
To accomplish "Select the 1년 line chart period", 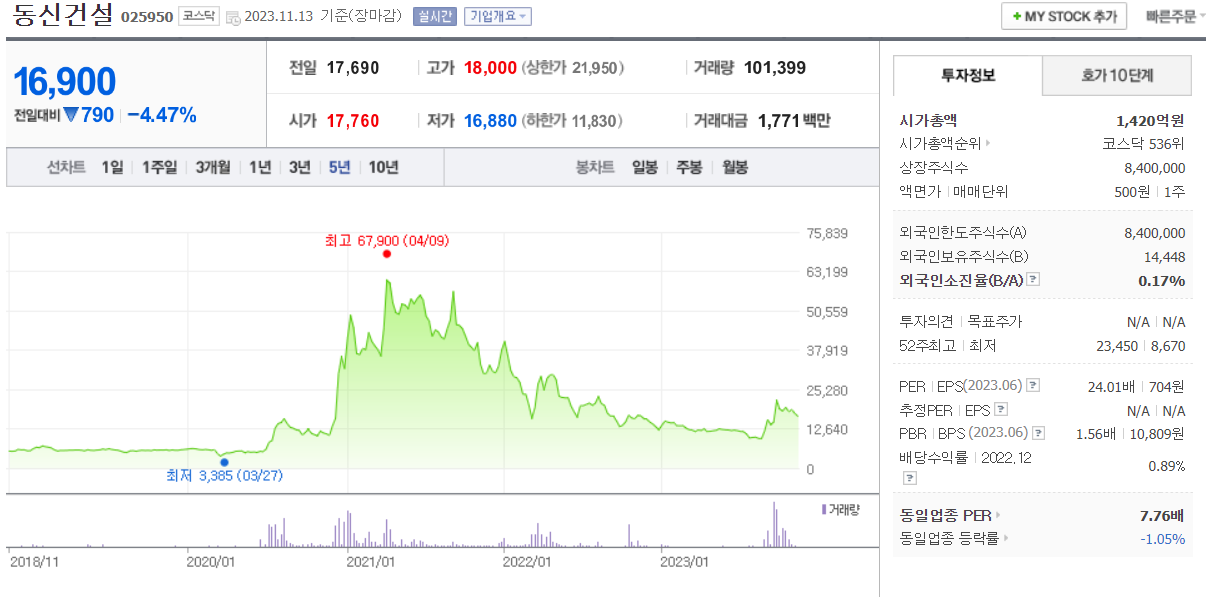I will [x=260, y=167].
